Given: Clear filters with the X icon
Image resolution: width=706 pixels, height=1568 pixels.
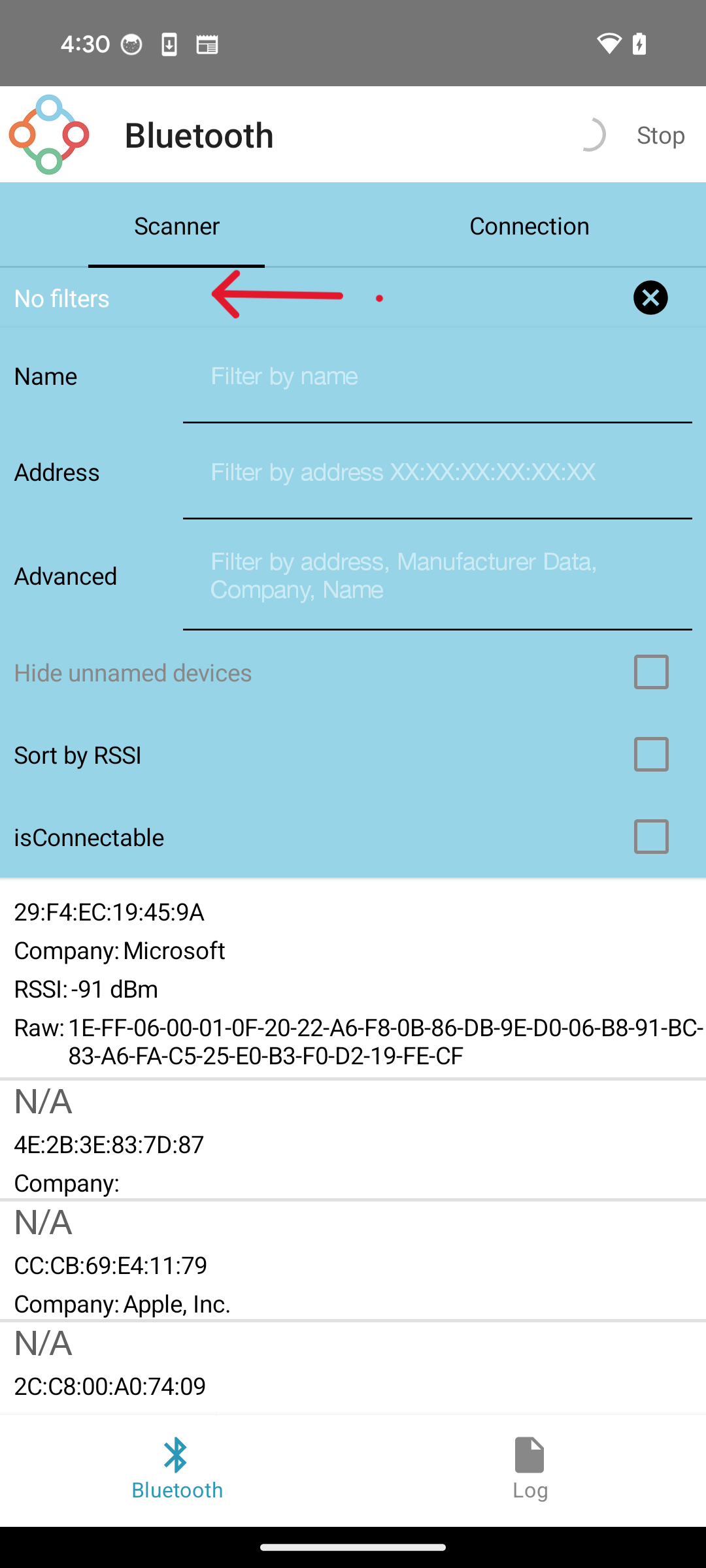Looking at the screenshot, I should 650,298.
